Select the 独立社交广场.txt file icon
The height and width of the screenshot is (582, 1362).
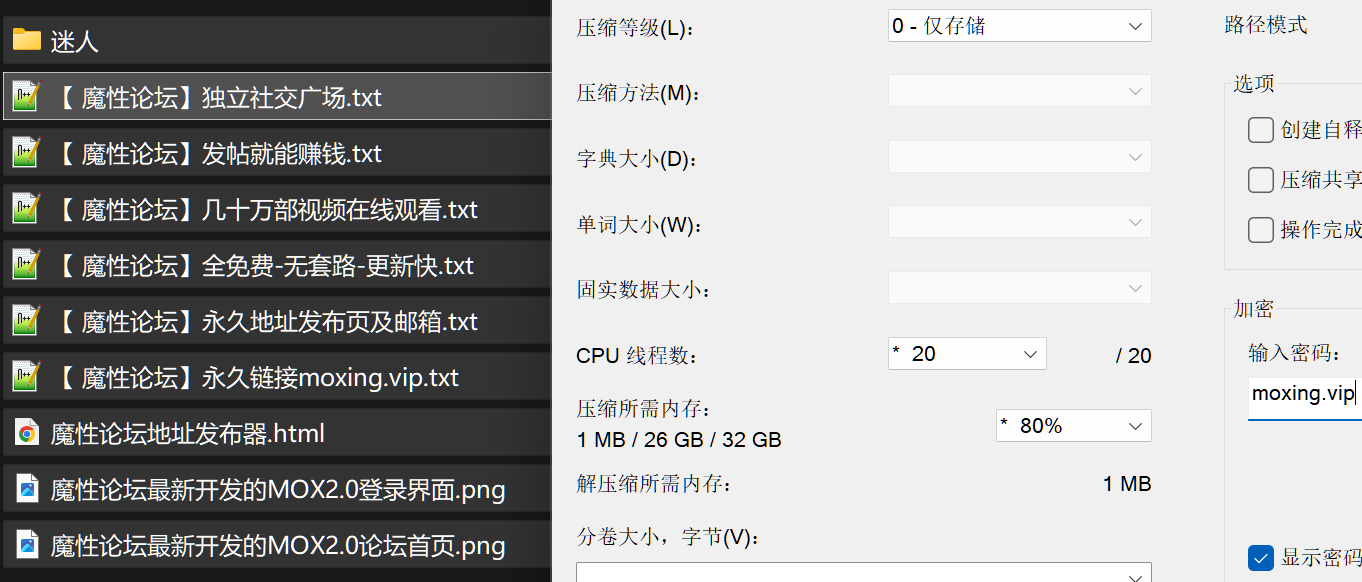[26, 97]
